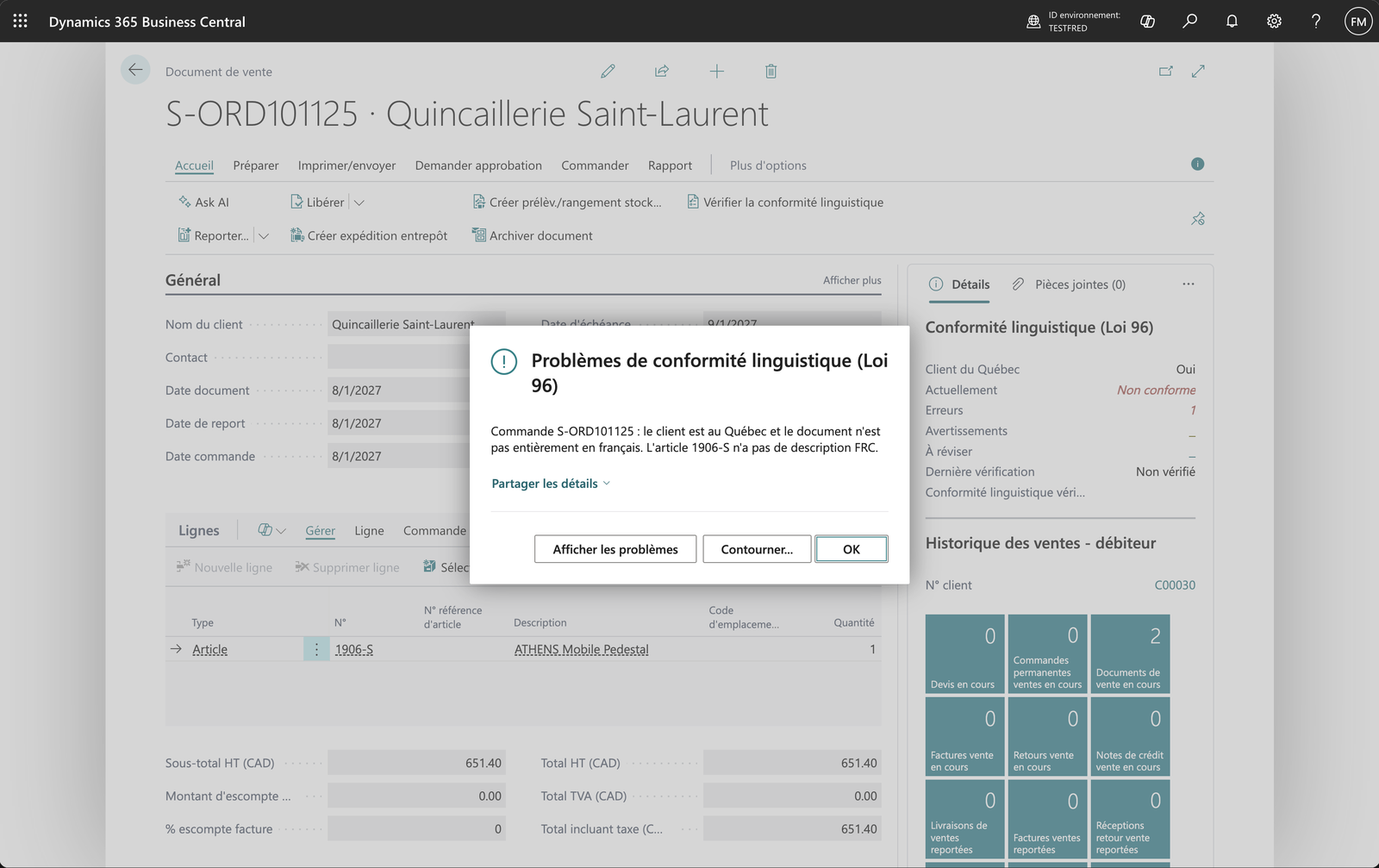The height and width of the screenshot is (868, 1379).
Task: Click the edit pencil icon
Action: coord(608,72)
